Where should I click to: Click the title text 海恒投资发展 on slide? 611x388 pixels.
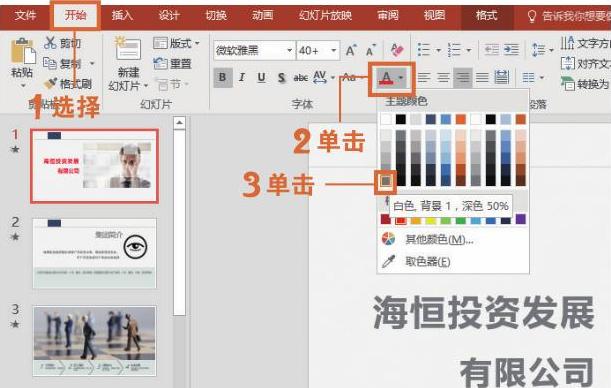click(484, 312)
